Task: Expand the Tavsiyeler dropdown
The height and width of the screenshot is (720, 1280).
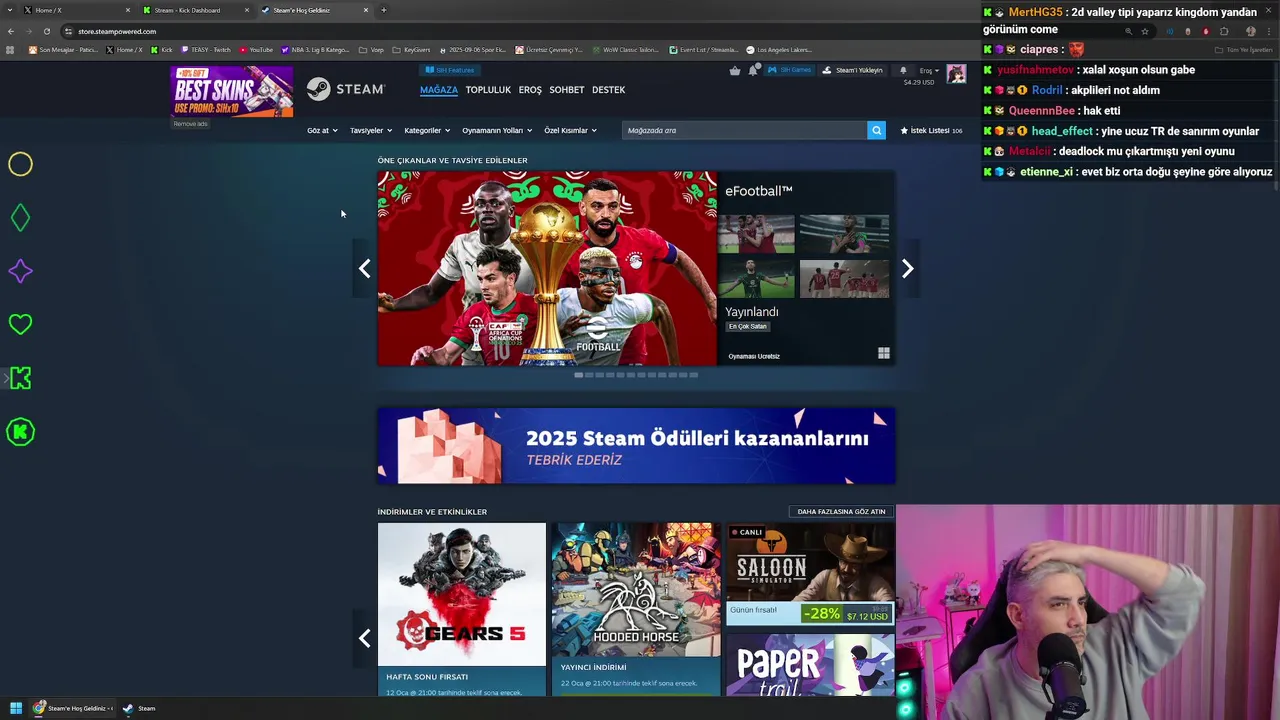Action: (x=371, y=130)
